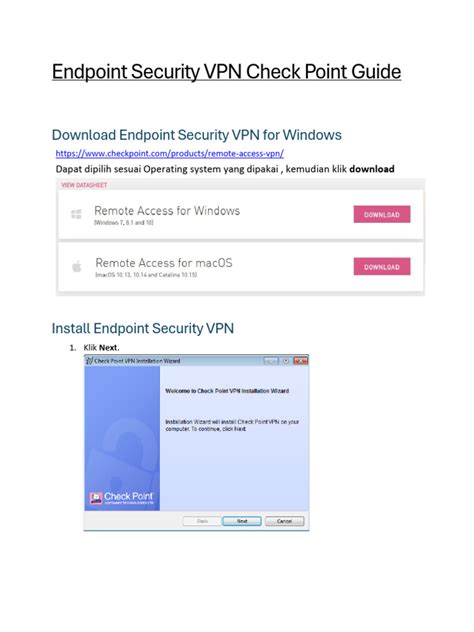Screen dimensions: 474x632
Task: Click the wizard maximize button
Action: [x=286, y=361]
